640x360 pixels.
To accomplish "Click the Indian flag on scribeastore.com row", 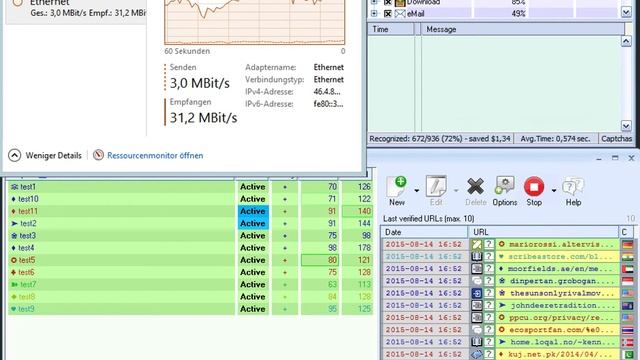I will click(627, 257).
